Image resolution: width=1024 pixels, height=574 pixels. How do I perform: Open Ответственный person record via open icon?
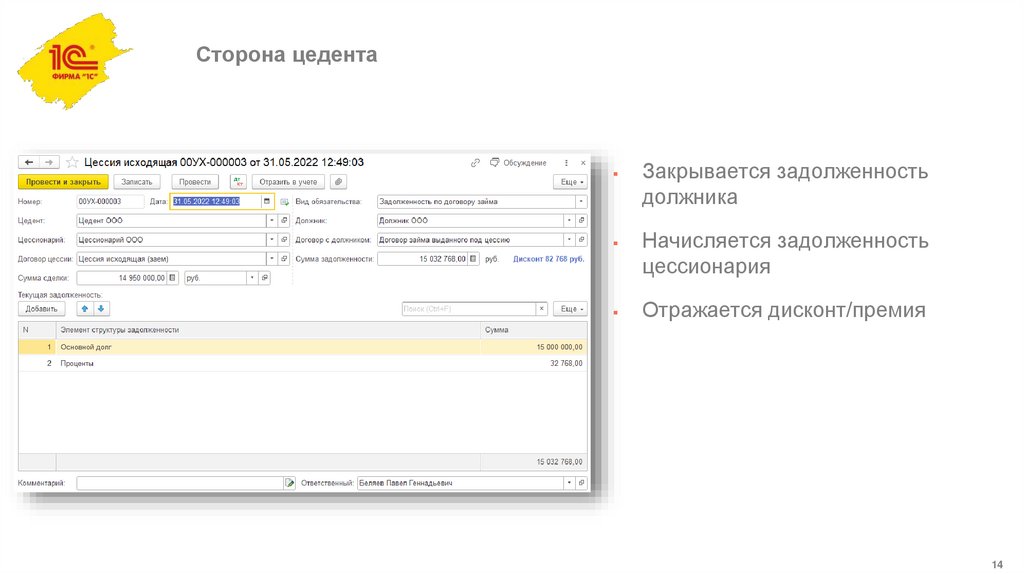(581, 483)
